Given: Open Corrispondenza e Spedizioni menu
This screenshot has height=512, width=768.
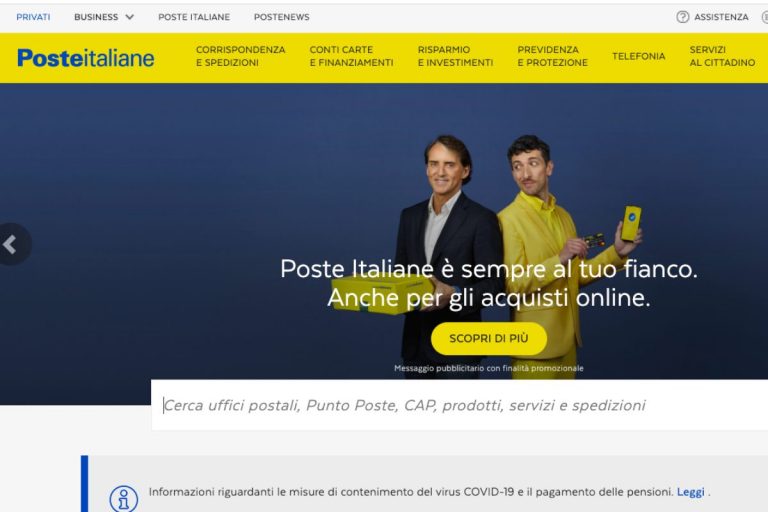Looking at the screenshot, I should (x=240, y=56).
